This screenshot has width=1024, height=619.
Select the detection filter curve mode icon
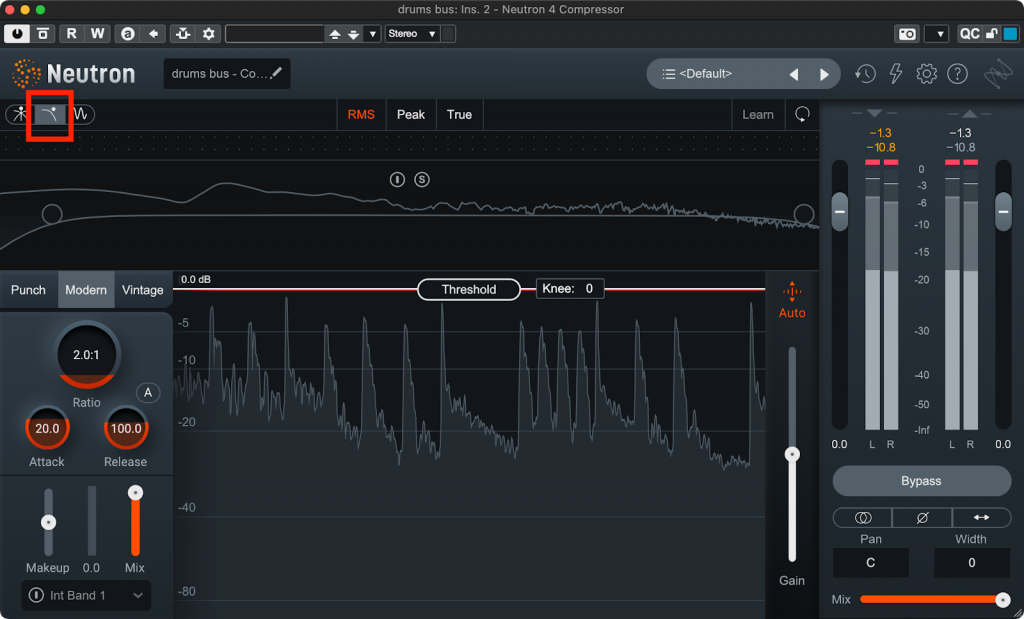tap(50, 114)
